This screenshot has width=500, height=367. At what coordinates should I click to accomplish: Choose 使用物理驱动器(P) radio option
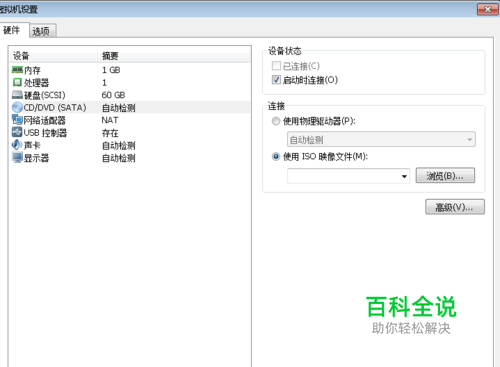click(276, 121)
